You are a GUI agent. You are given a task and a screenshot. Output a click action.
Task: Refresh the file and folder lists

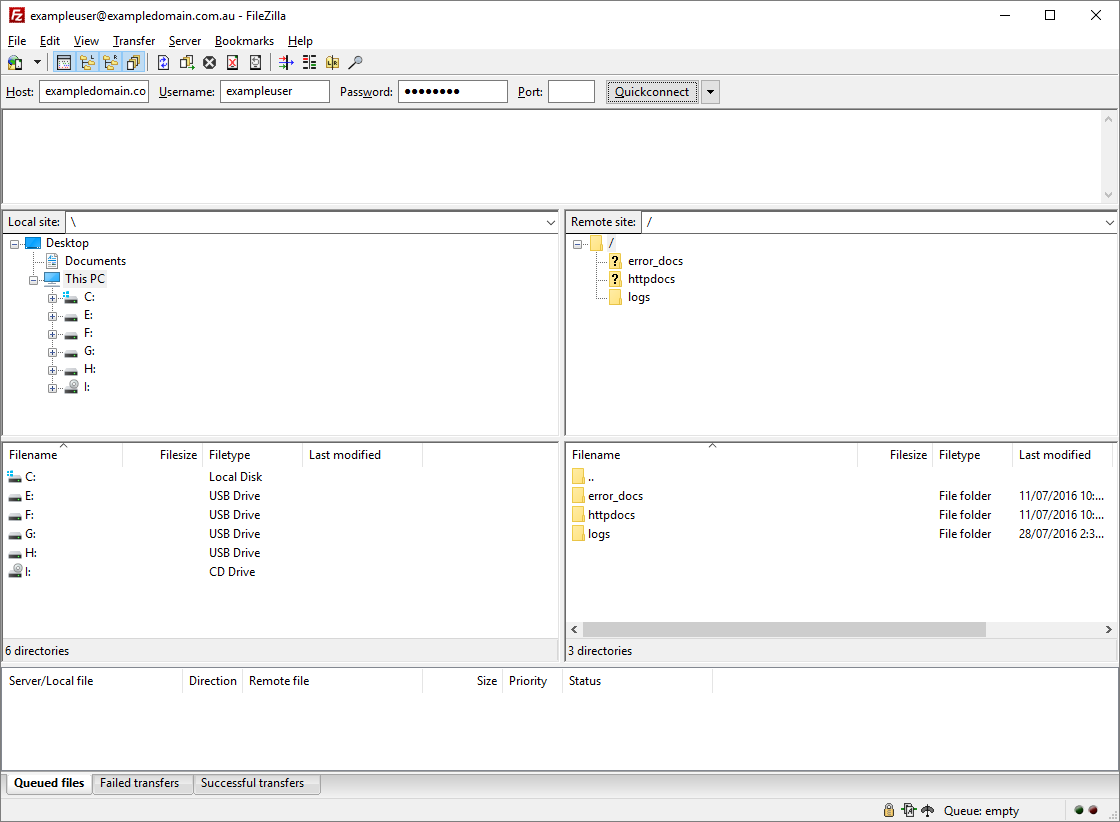(x=163, y=62)
